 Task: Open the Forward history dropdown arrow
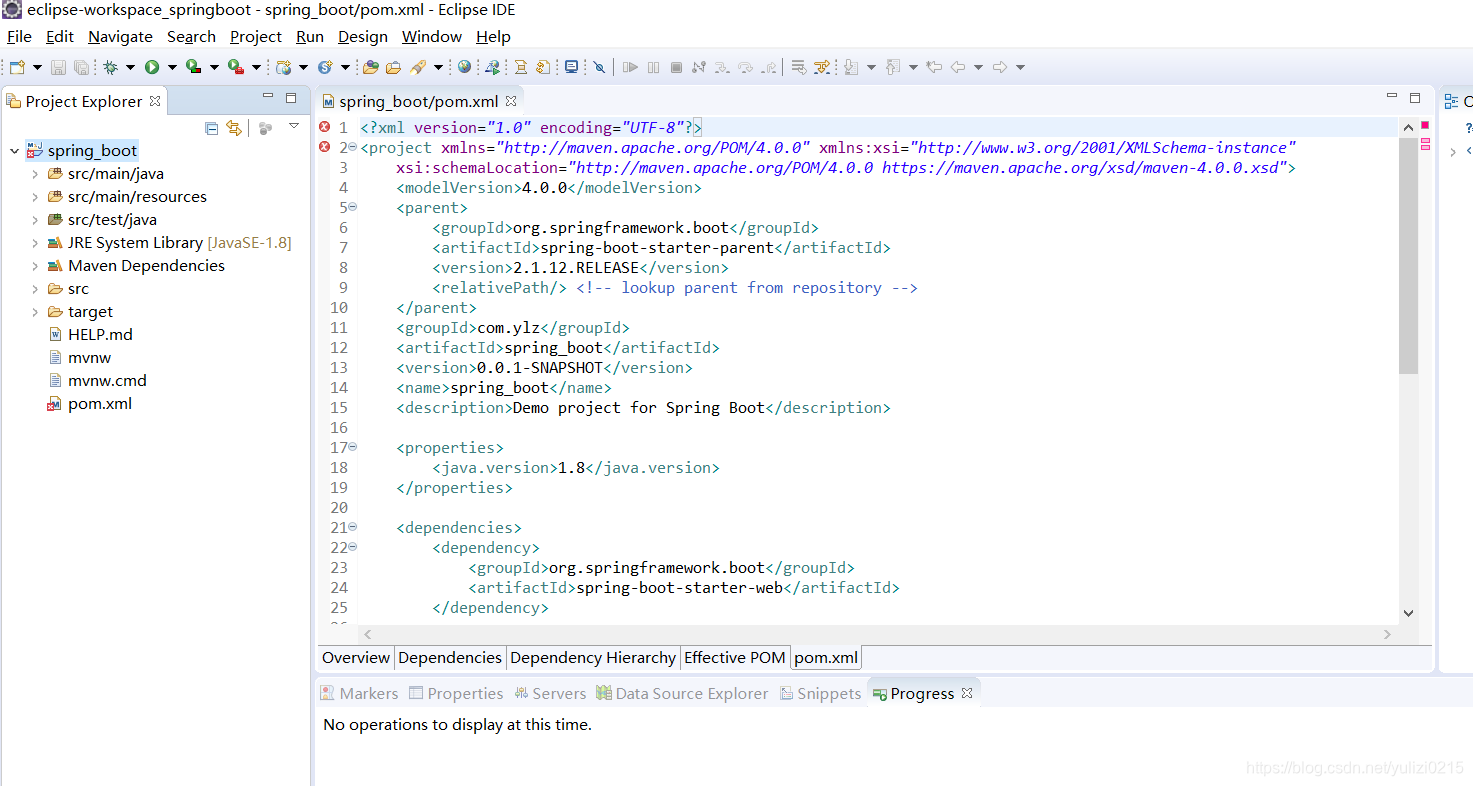coord(1020,67)
